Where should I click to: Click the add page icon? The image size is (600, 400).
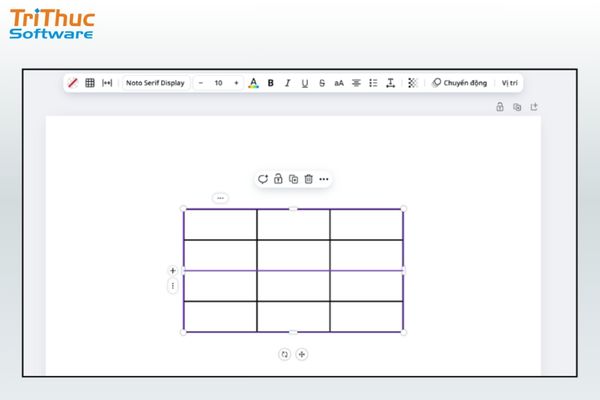pos(534,107)
